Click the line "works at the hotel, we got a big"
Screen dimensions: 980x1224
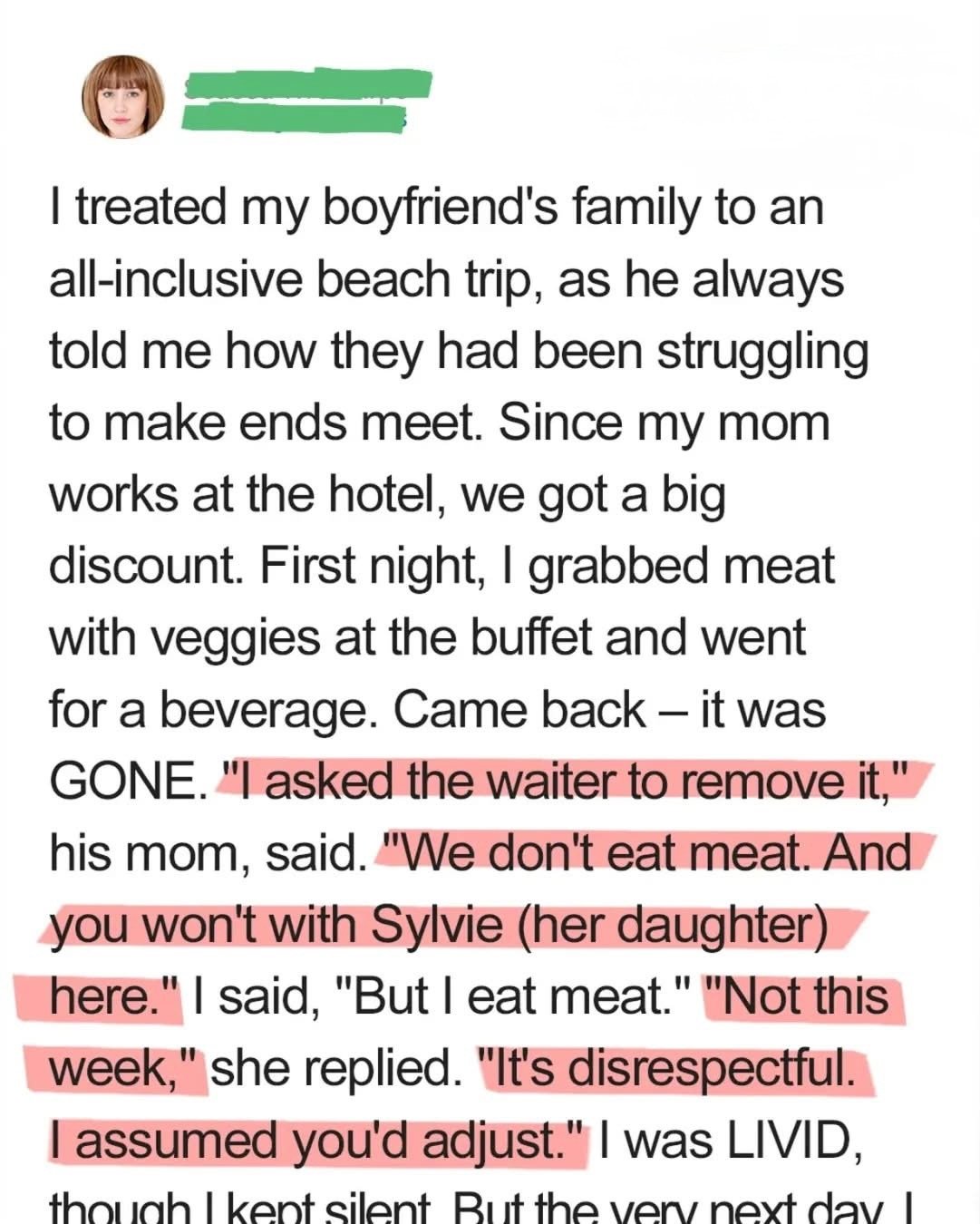(x=387, y=494)
